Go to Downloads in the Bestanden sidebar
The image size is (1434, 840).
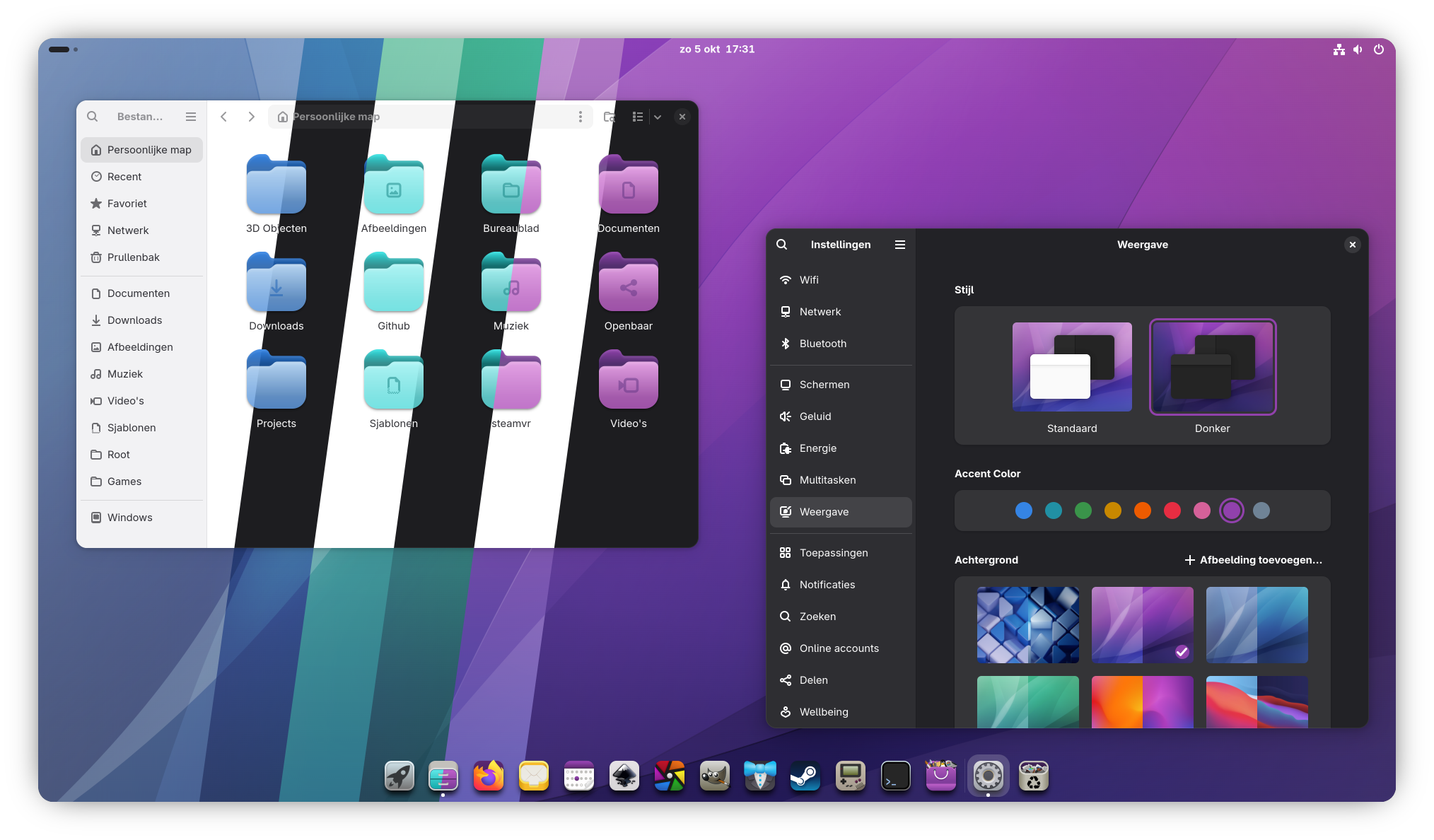(x=141, y=320)
